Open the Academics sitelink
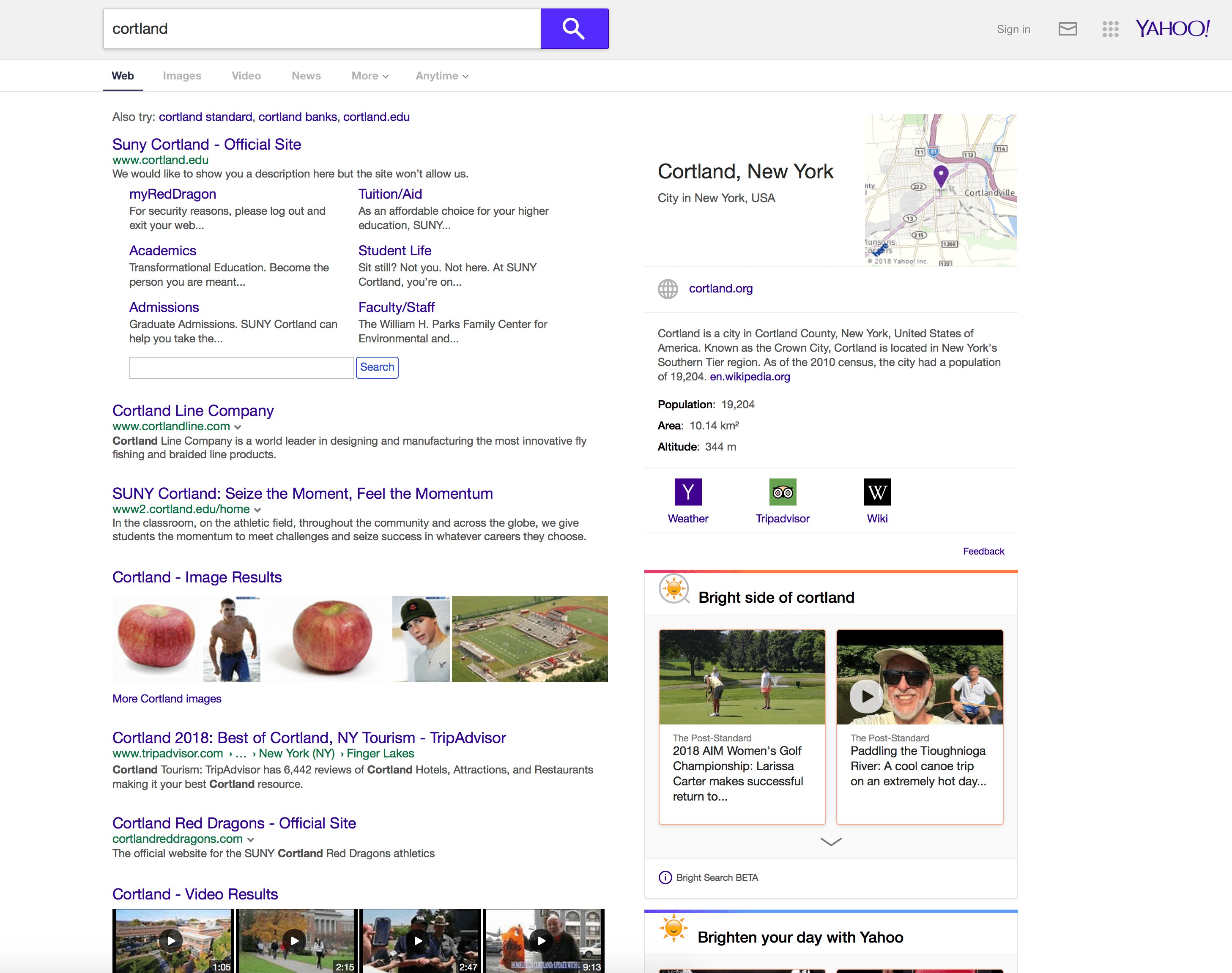 (162, 251)
